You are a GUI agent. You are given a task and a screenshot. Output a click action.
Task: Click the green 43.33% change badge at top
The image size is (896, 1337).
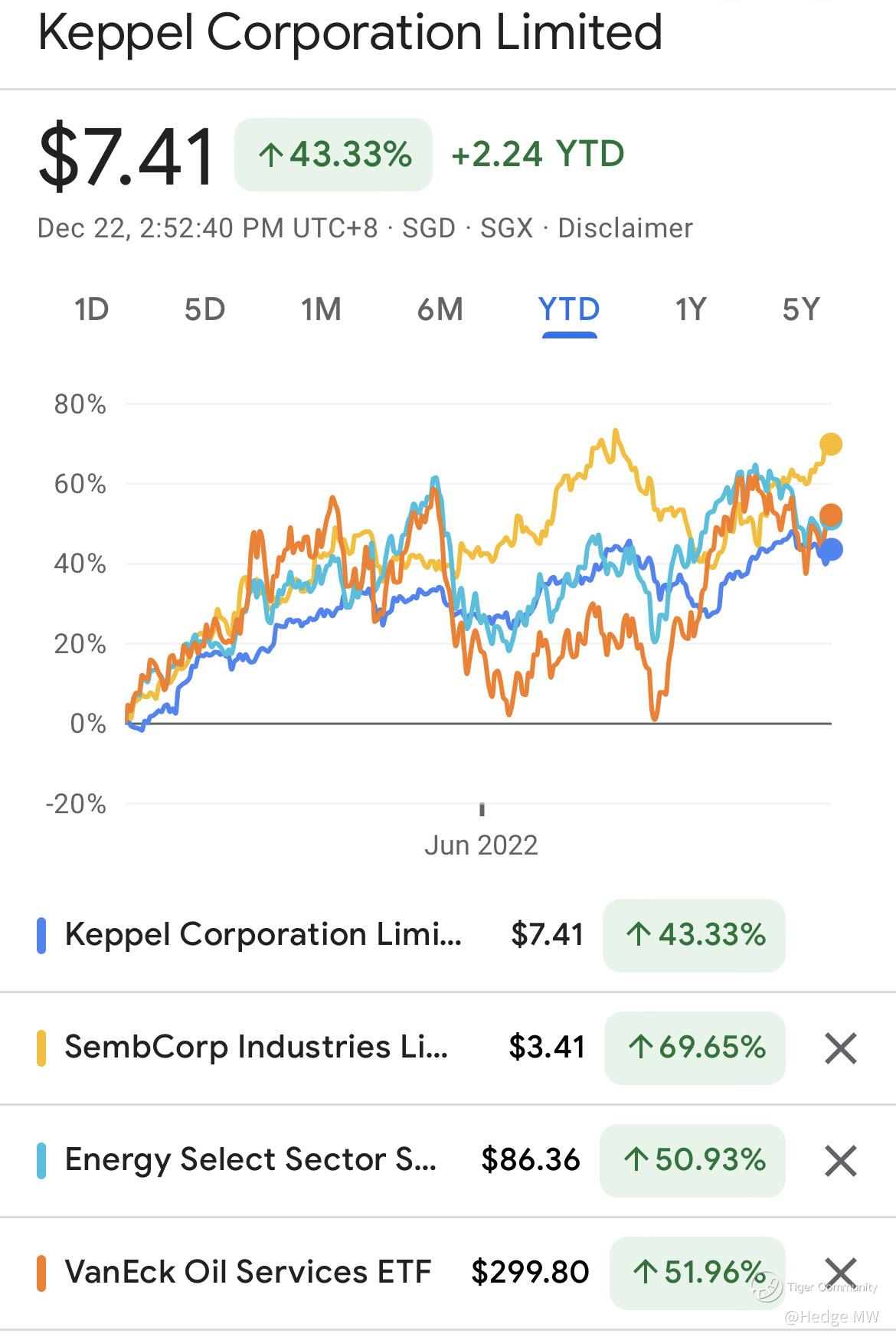click(333, 155)
